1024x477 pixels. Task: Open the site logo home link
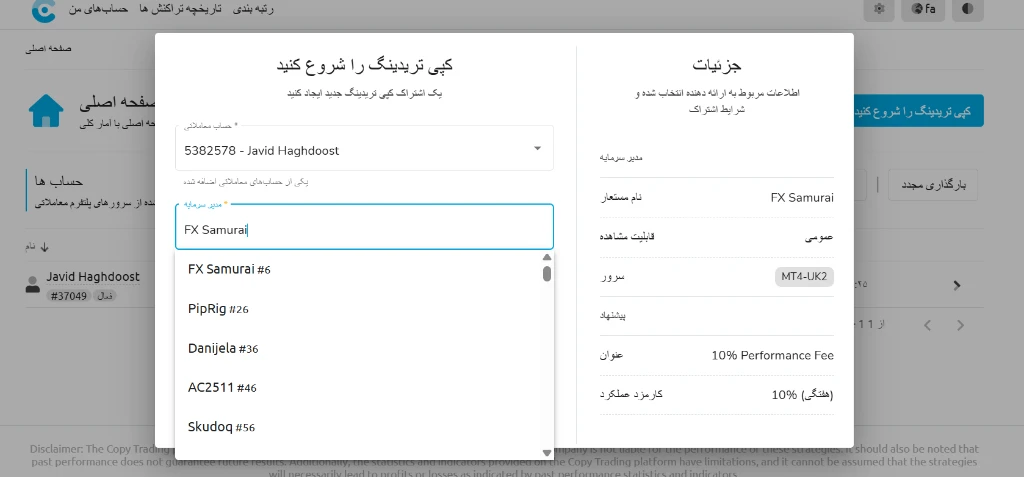coord(44,10)
